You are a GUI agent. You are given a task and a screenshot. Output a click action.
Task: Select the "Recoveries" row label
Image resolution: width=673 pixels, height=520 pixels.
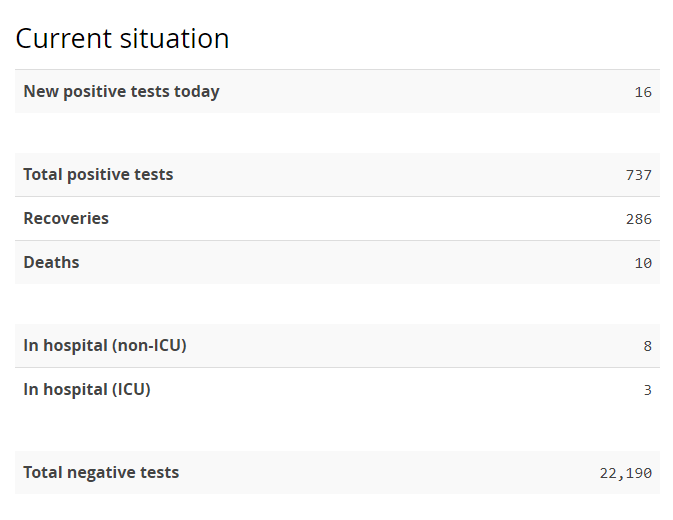click(66, 219)
